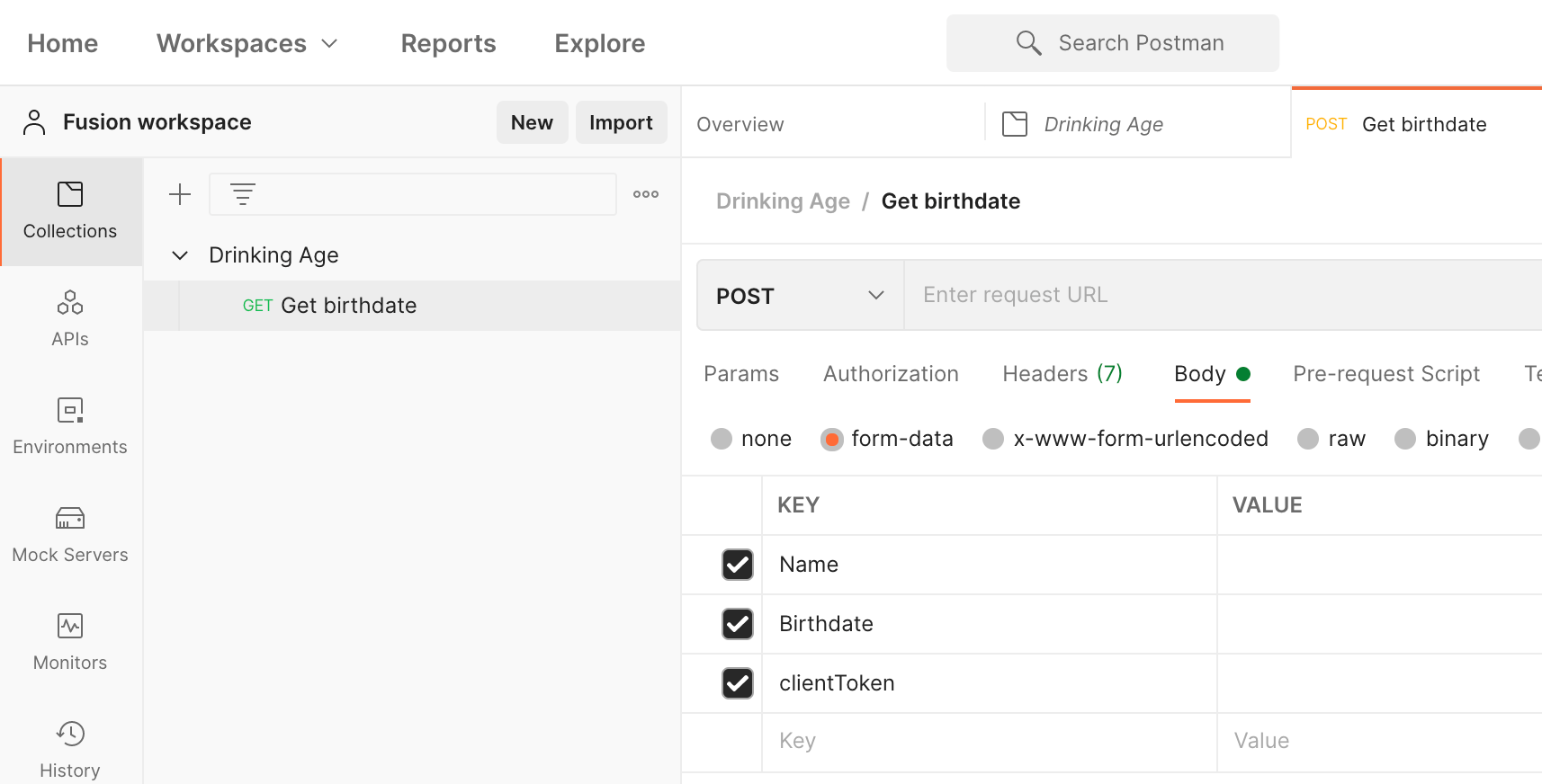Uncheck the Name key checkbox
The image size is (1542, 784).
coord(738,565)
